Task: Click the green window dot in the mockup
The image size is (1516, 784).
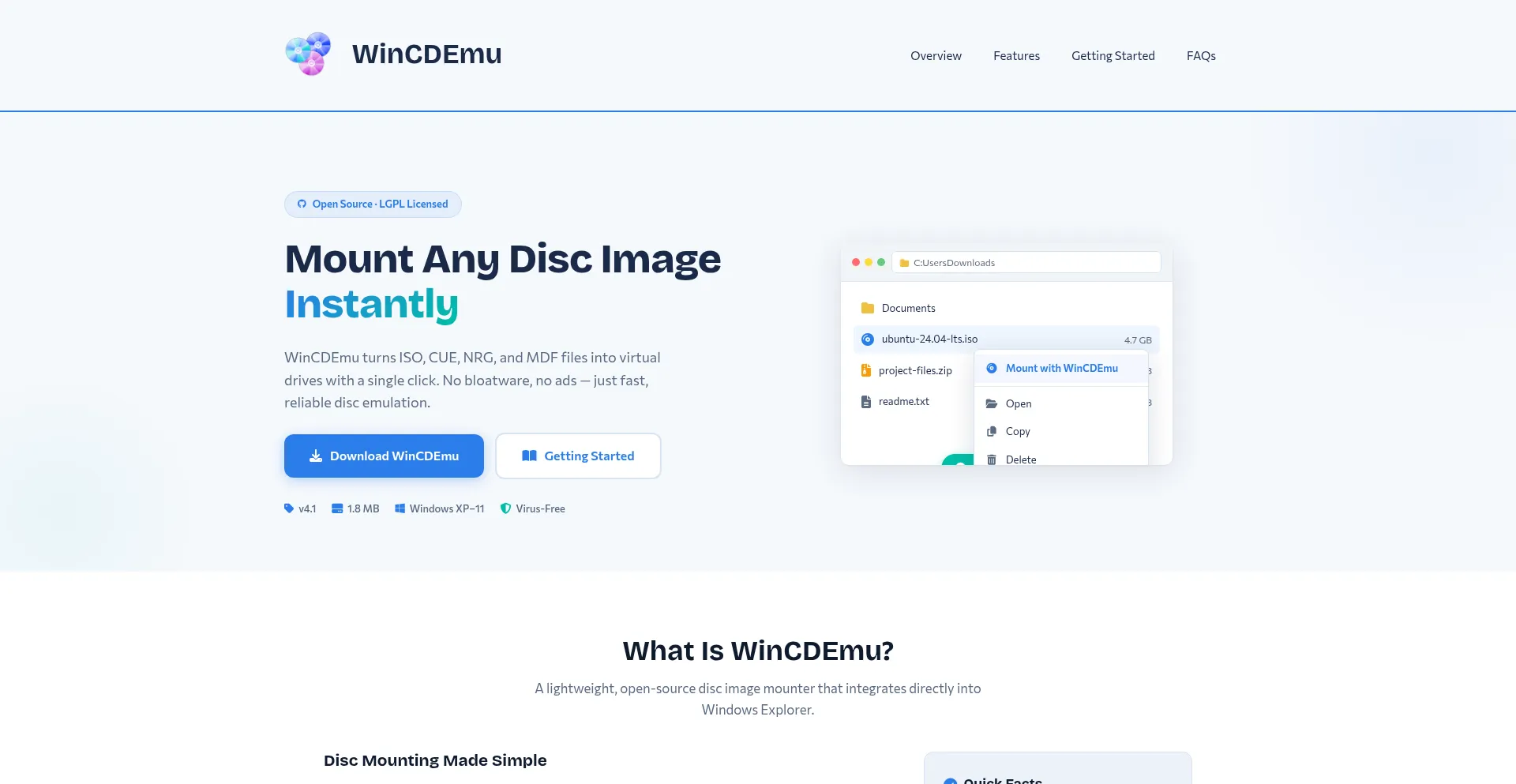Action: click(x=881, y=262)
